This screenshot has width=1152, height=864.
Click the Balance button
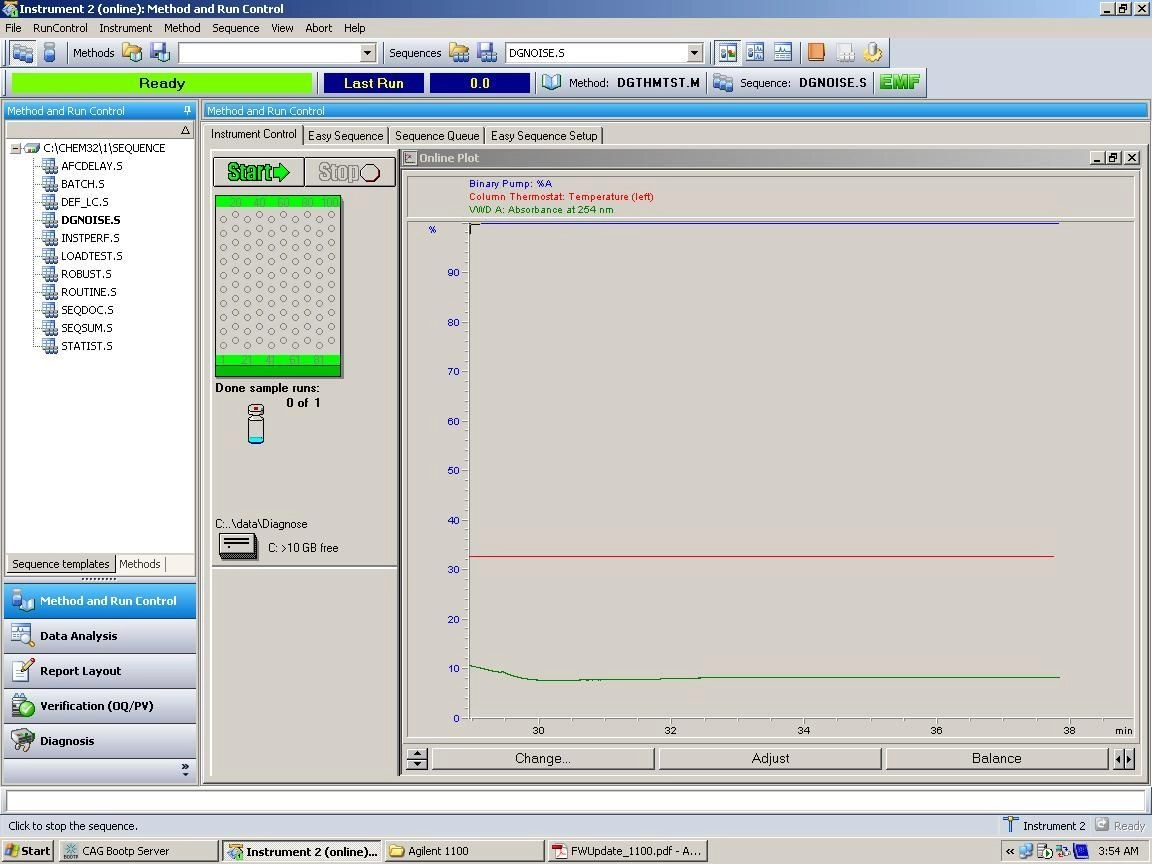pyautogui.click(x=997, y=758)
